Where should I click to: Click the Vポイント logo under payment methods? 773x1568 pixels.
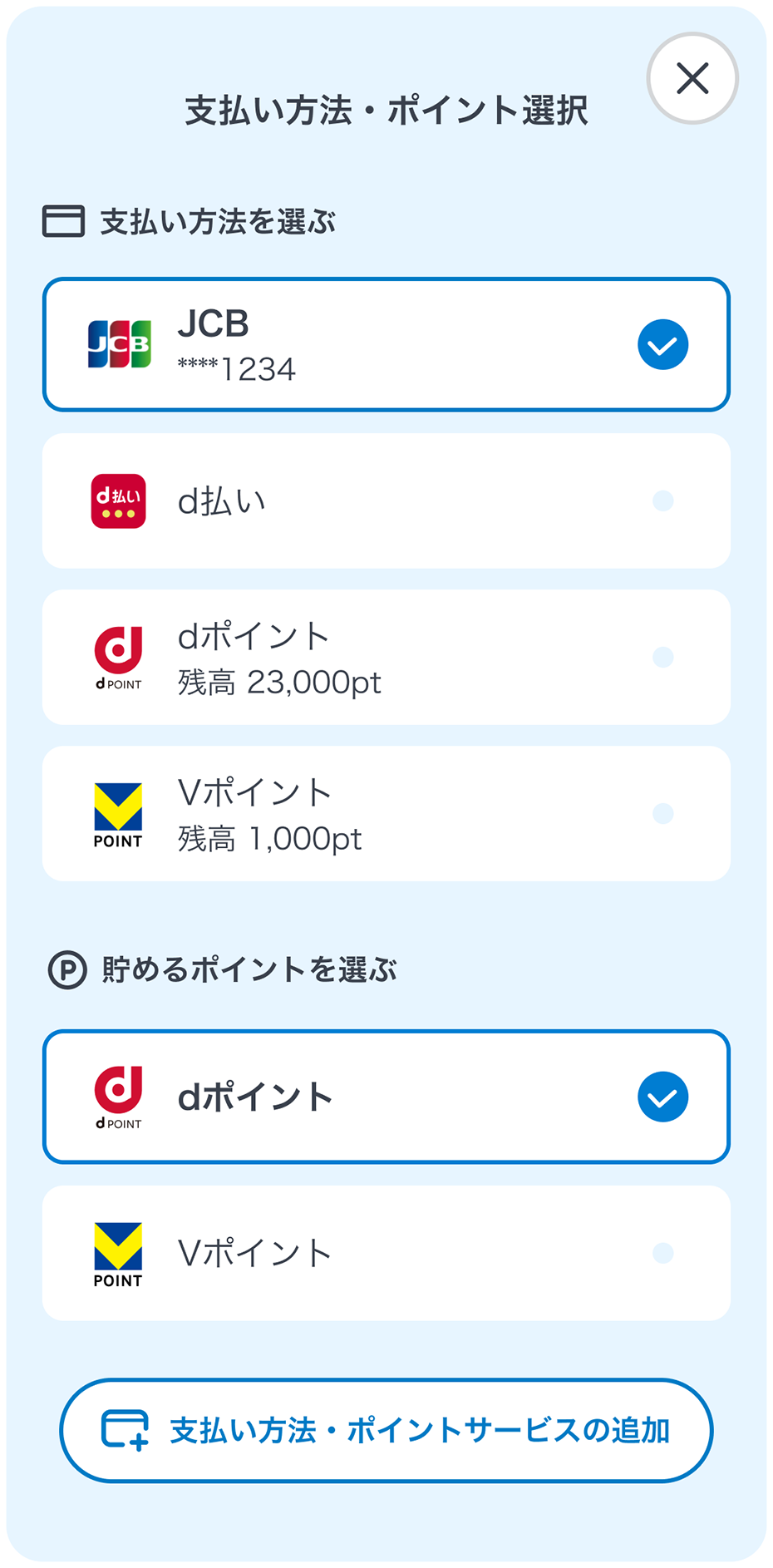click(x=118, y=814)
